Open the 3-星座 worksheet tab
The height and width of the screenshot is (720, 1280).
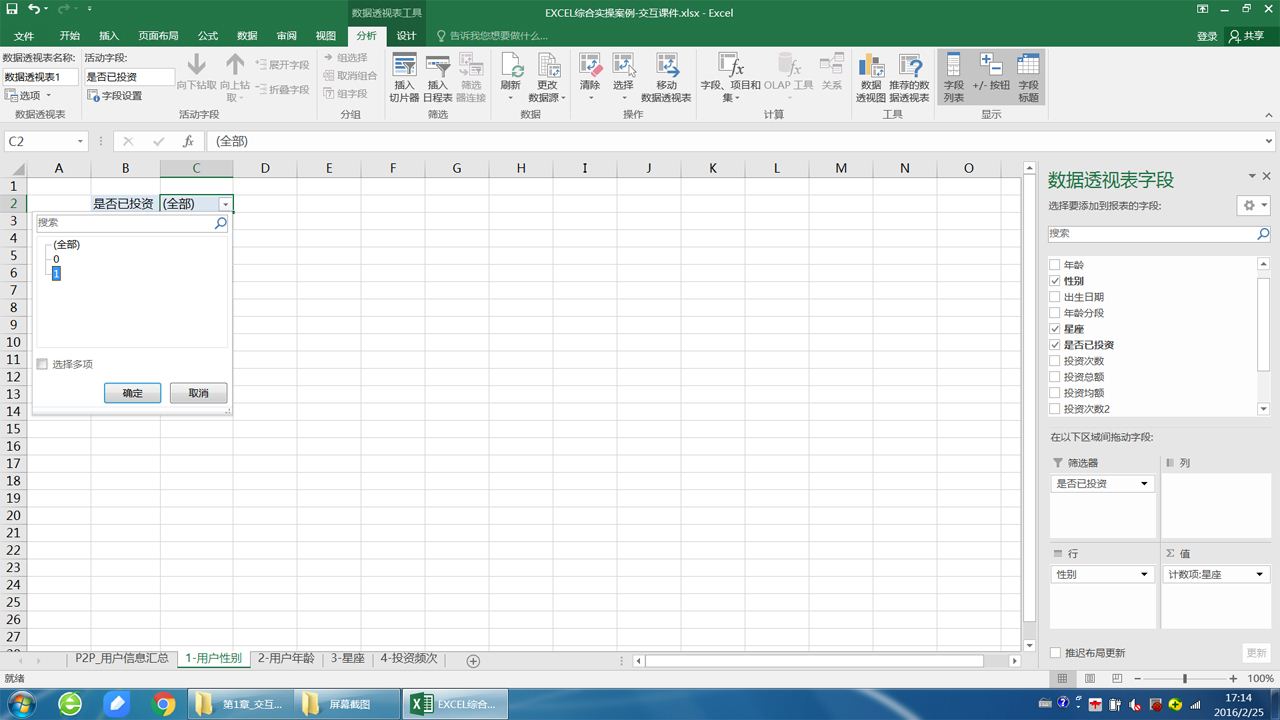point(348,659)
